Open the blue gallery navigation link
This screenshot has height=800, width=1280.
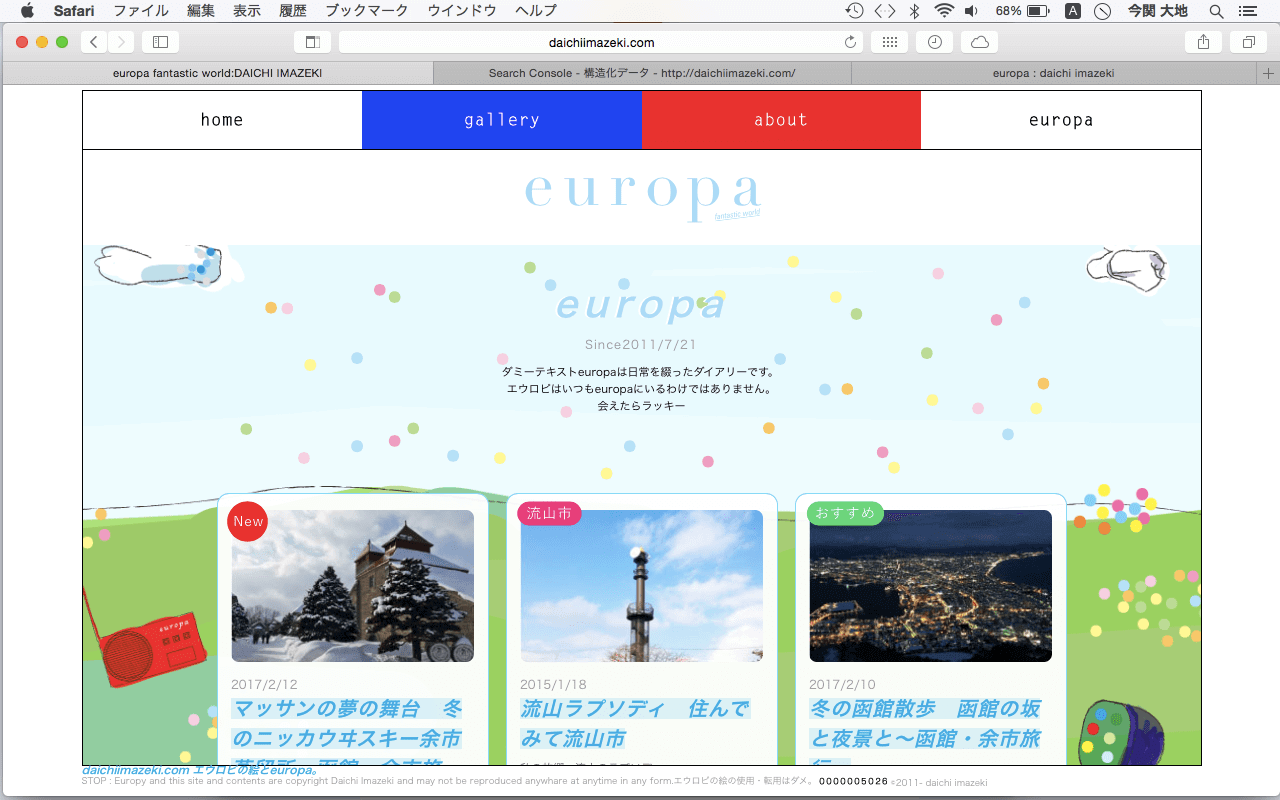pyautogui.click(x=502, y=120)
